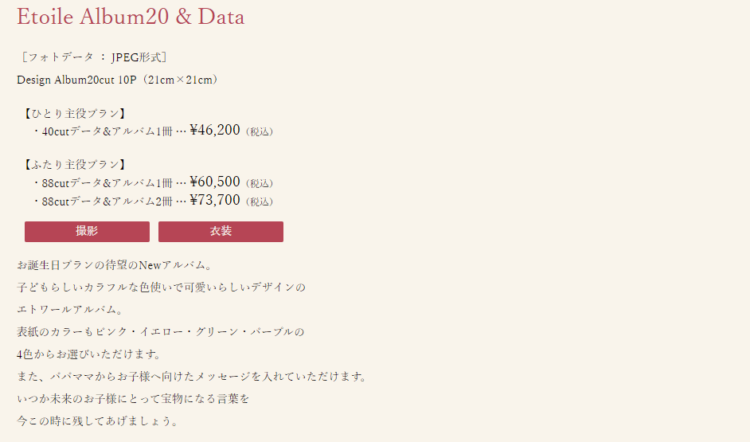Screen dimensions: 750x442
Task: Select the 子どもらしいカラフルな色使い line
Action: pos(161,287)
